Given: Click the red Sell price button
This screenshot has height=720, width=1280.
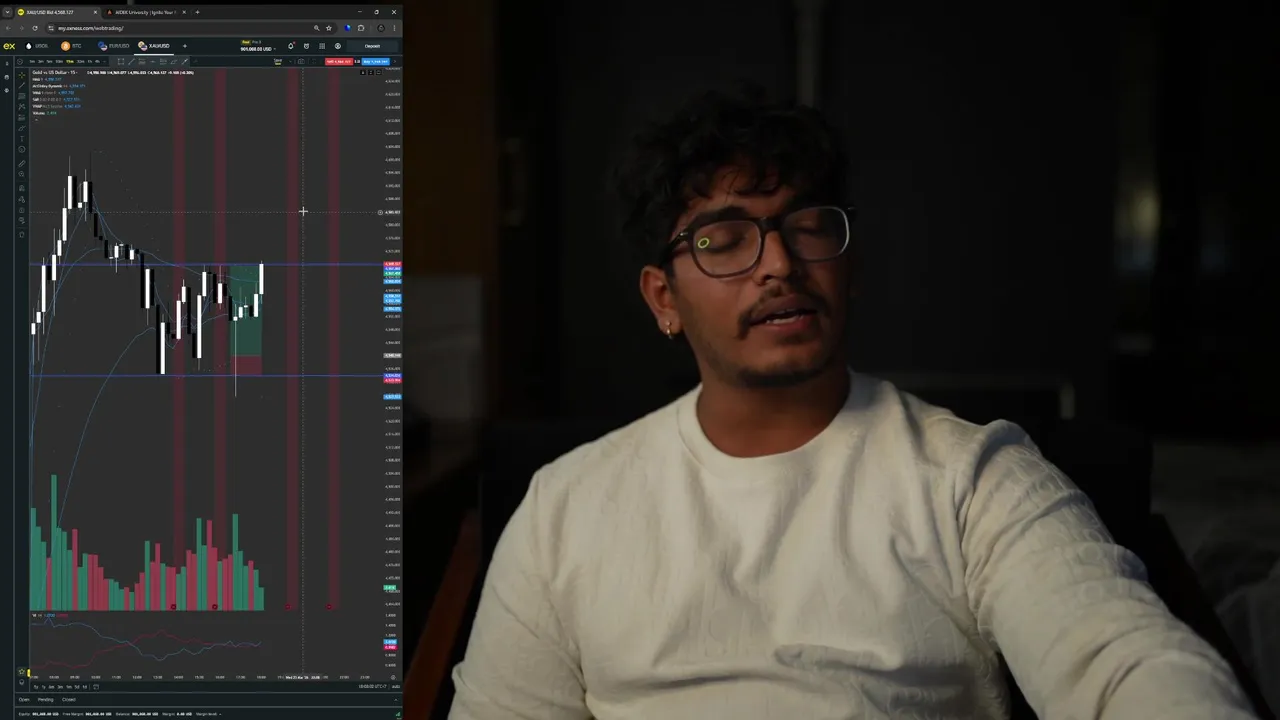Looking at the screenshot, I should coord(339,62).
